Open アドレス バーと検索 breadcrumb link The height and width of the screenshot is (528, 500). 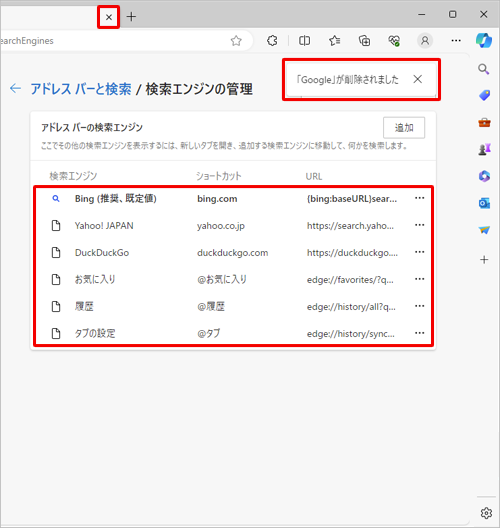pyautogui.click(x=81, y=89)
